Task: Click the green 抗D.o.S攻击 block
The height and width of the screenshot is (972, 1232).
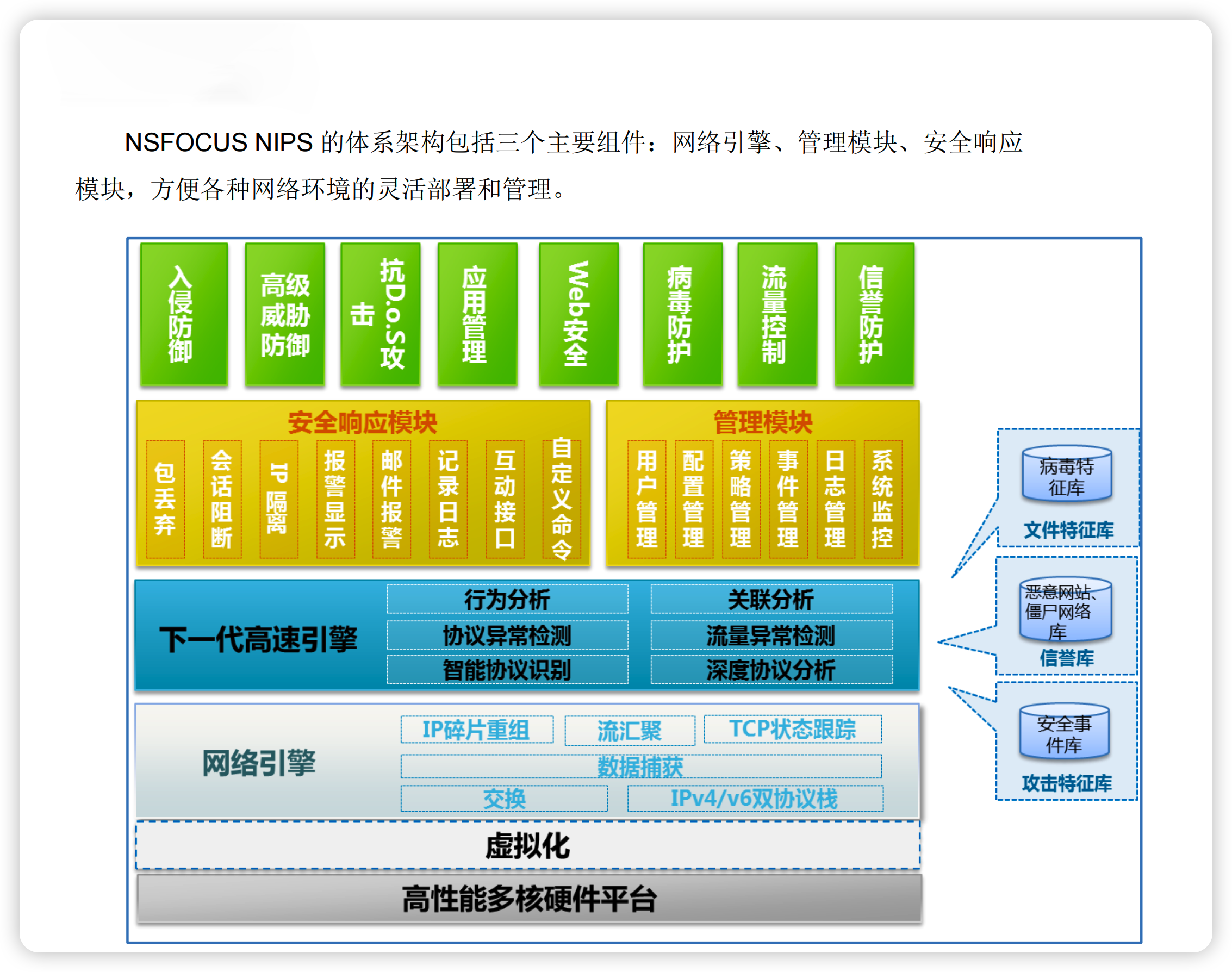Action: click(x=380, y=314)
